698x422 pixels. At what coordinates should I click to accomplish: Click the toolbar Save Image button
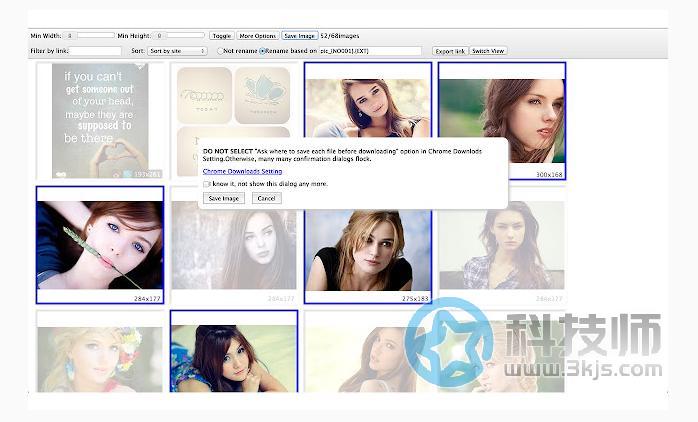[300, 36]
